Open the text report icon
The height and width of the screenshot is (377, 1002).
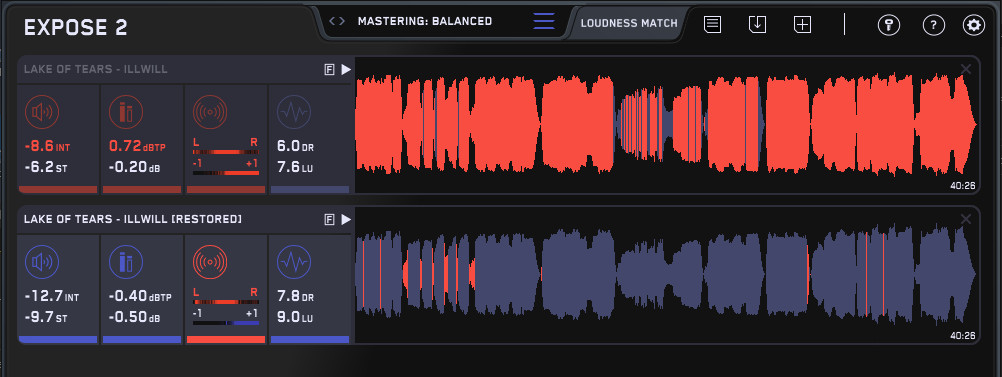(x=713, y=25)
